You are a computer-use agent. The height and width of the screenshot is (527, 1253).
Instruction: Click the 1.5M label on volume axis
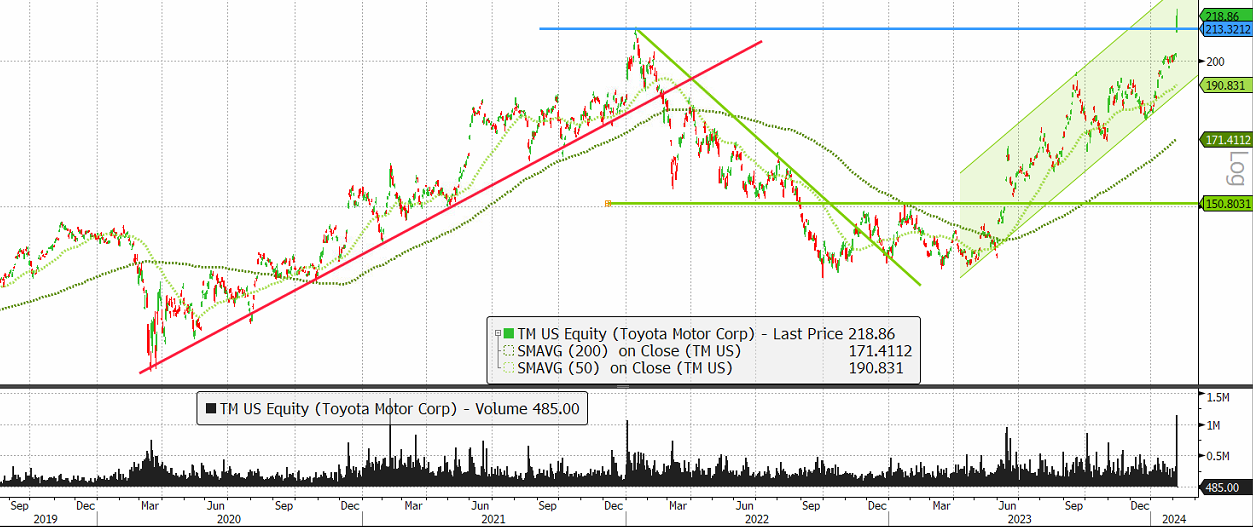click(1218, 398)
